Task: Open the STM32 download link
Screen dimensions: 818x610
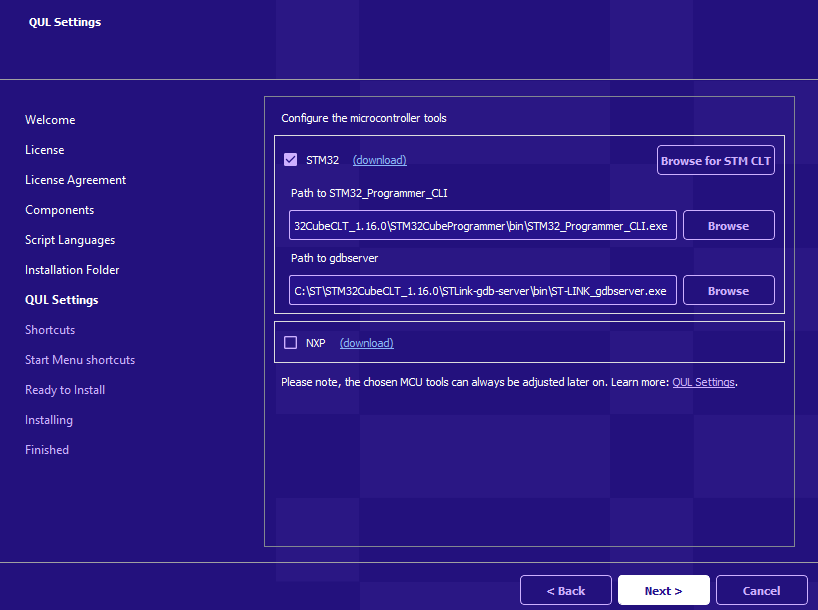Action: coord(379,160)
